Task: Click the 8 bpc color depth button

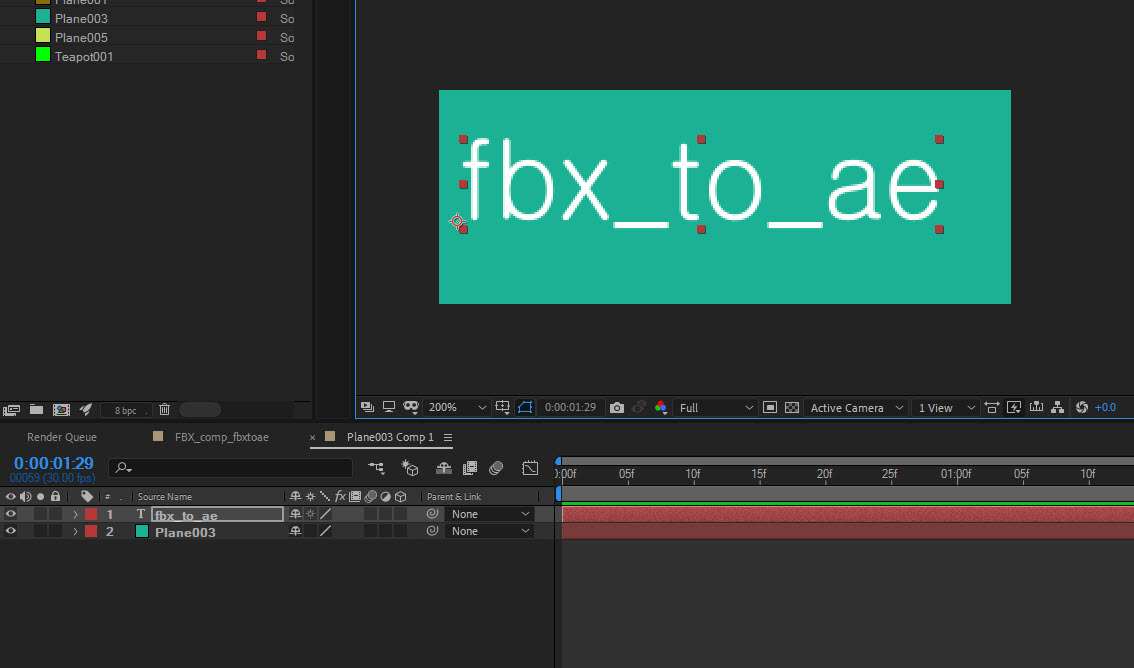Action: [125, 410]
